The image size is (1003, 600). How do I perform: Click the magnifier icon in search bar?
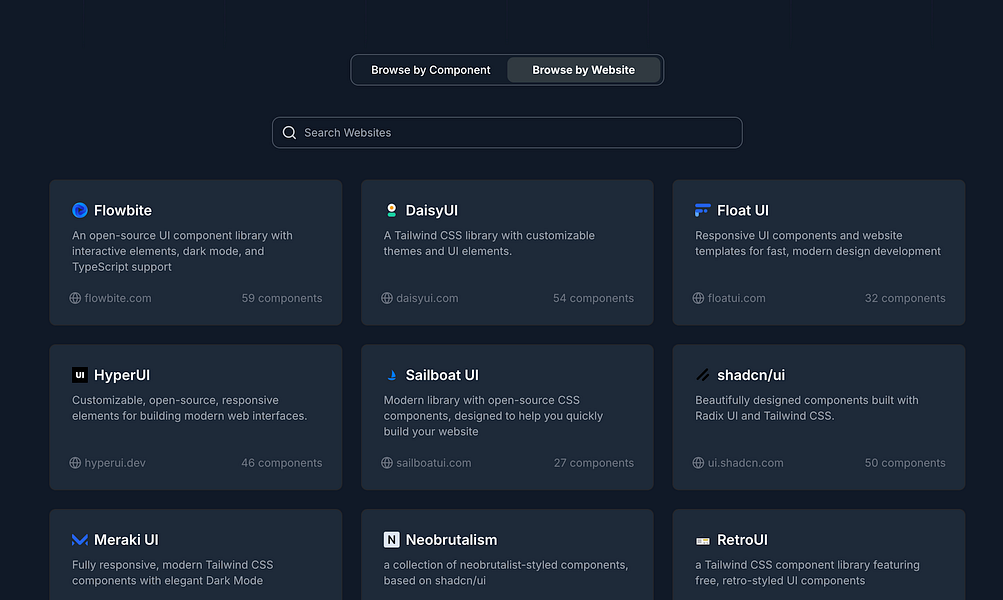(x=289, y=132)
